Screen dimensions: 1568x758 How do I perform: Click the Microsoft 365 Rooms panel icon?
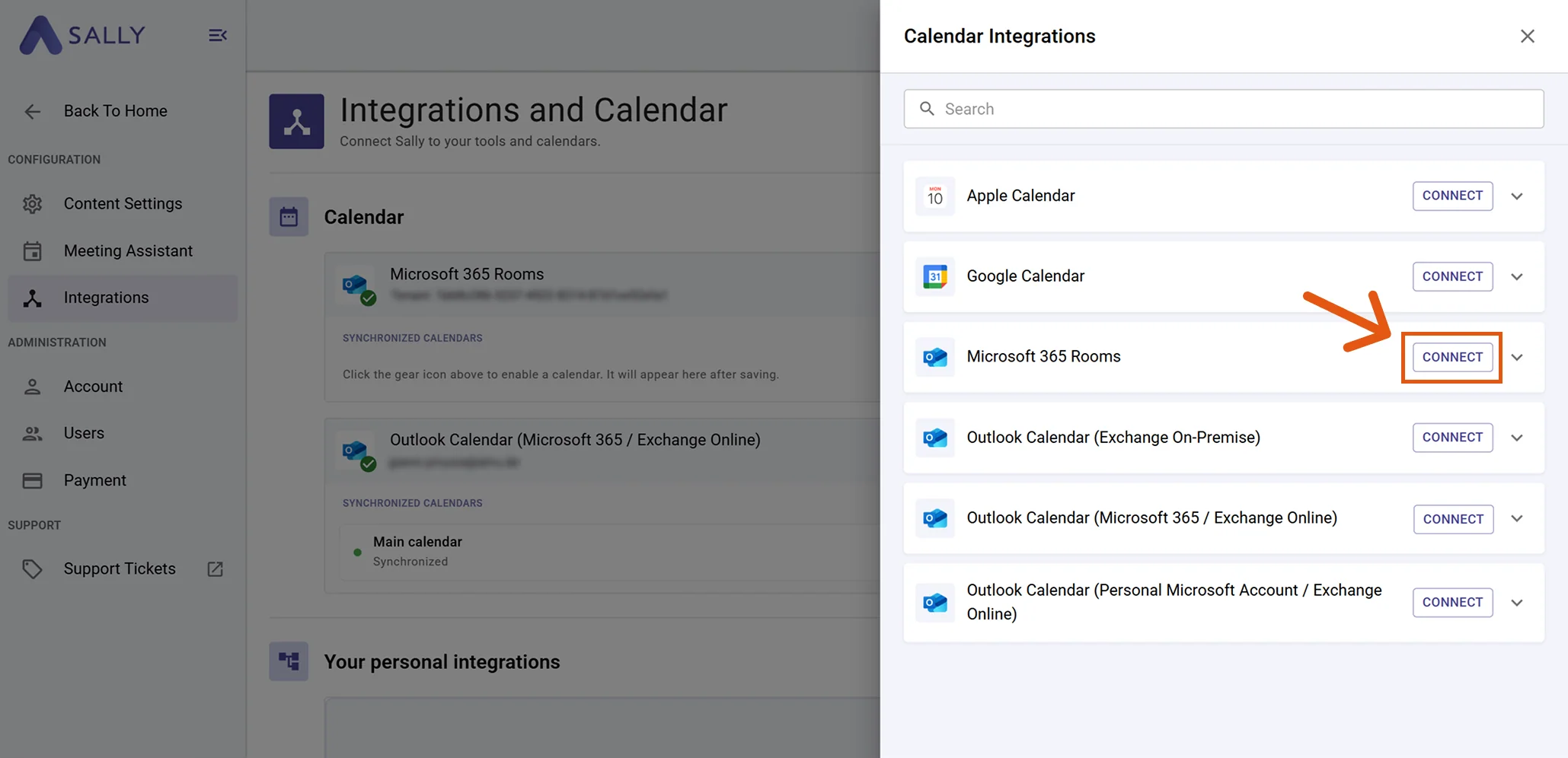(935, 357)
